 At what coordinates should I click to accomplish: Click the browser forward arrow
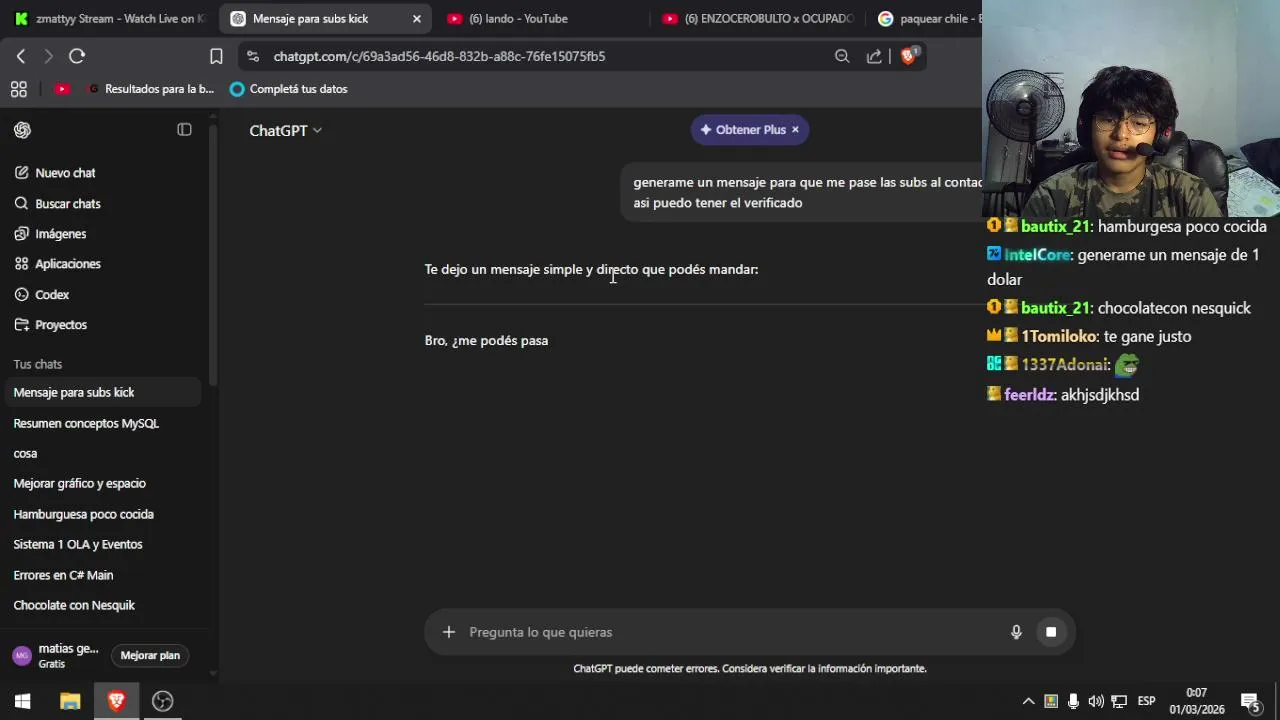click(48, 56)
